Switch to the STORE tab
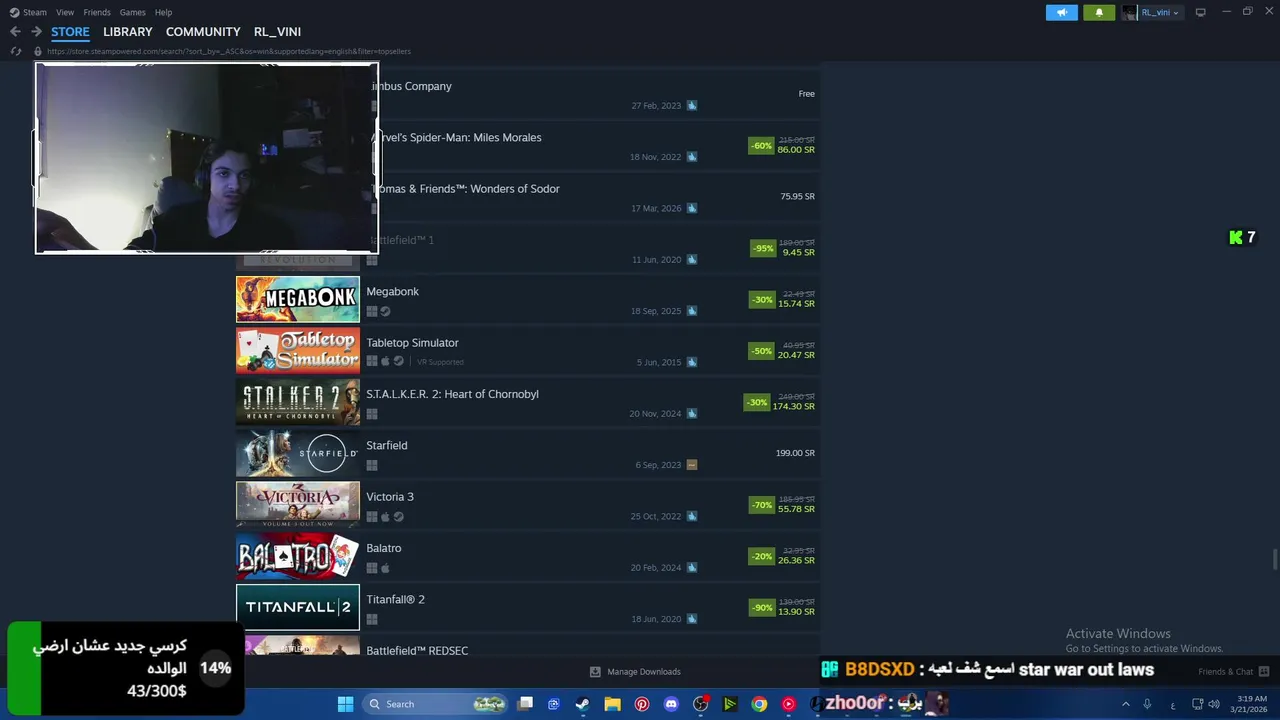The width and height of the screenshot is (1280, 720). point(70,32)
